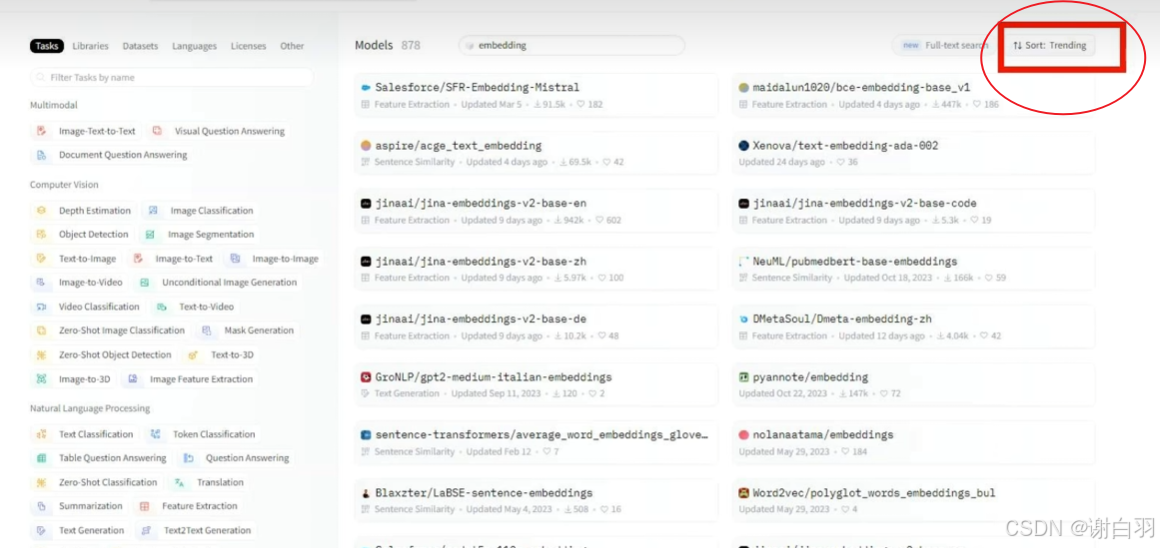Open the Sort: Trending dropdown

click(1051, 45)
